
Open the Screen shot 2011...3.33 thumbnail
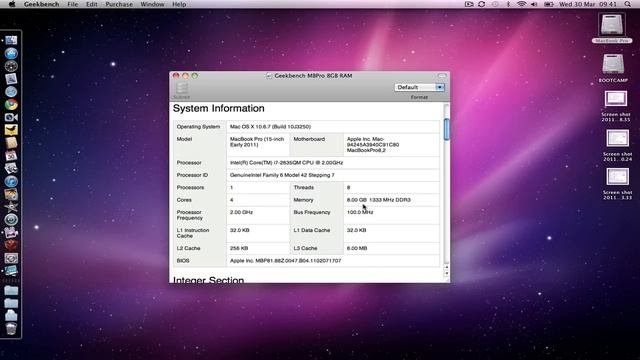(617, 177)
